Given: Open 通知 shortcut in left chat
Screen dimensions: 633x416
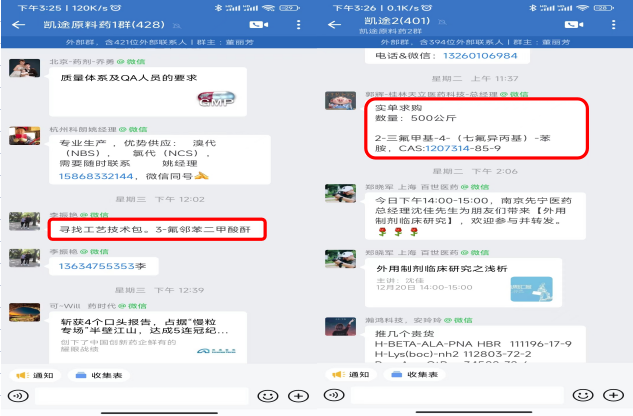Looking at the screenshot, I should pos(35,375).
